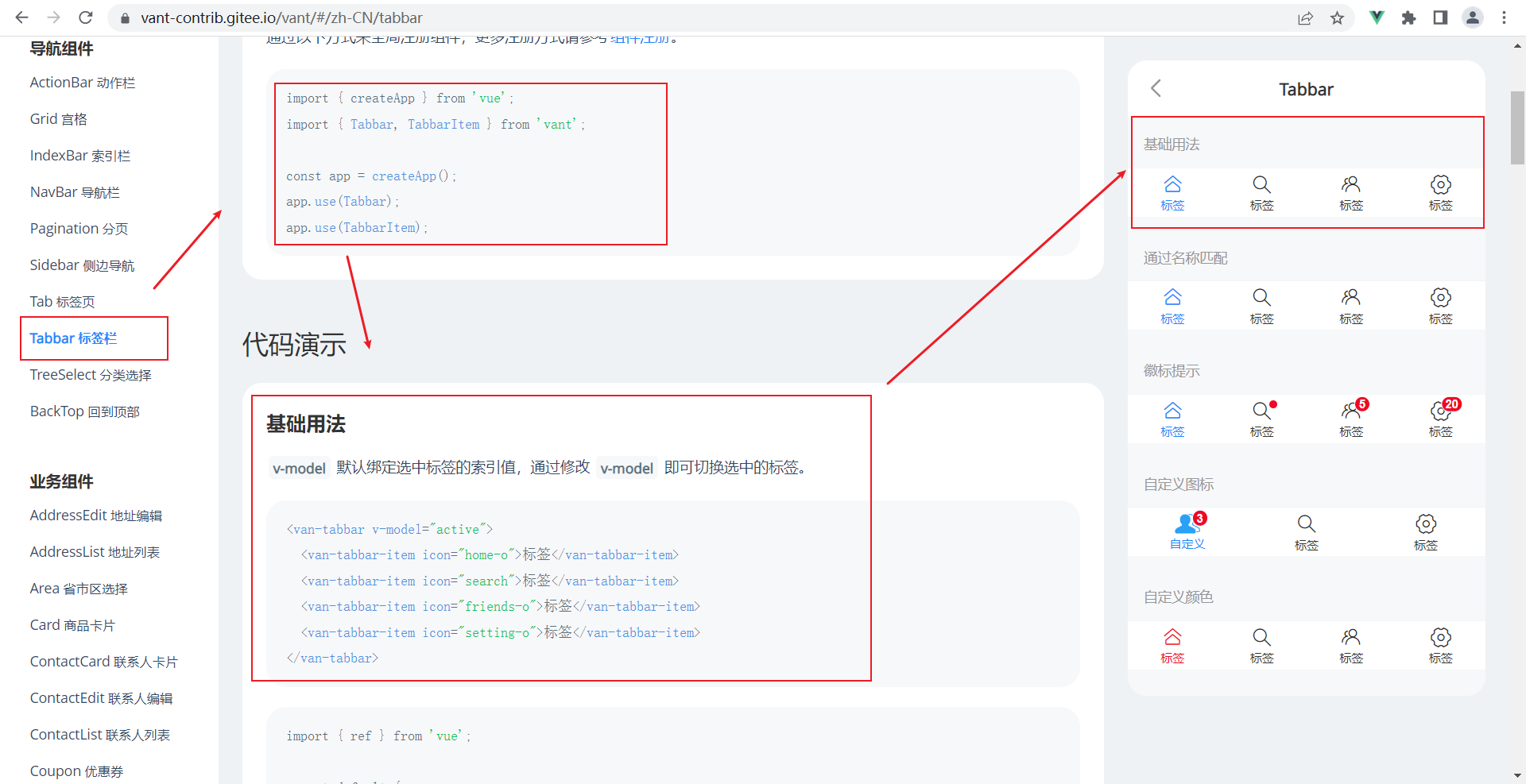Select the search tab in 基础用法 demo
This screenshot has width=1526, height=784.
[1261, 193]
